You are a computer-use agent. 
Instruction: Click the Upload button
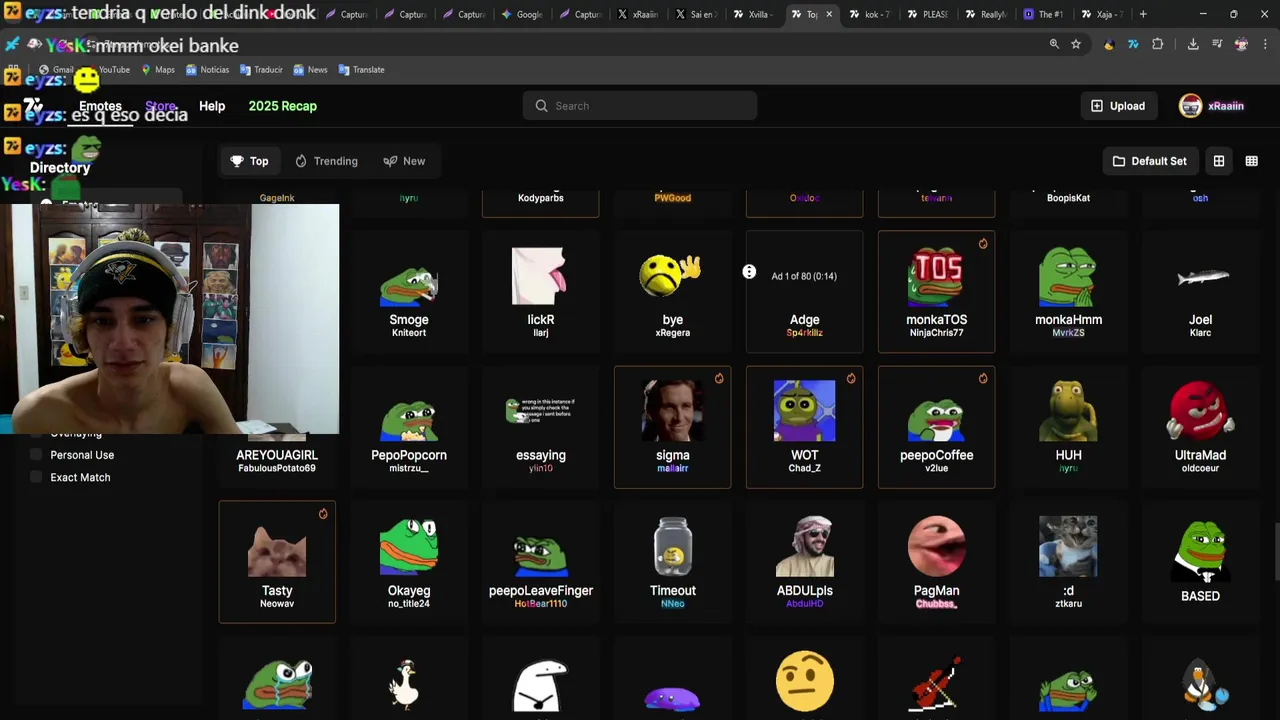click(x=1118, y=106)
